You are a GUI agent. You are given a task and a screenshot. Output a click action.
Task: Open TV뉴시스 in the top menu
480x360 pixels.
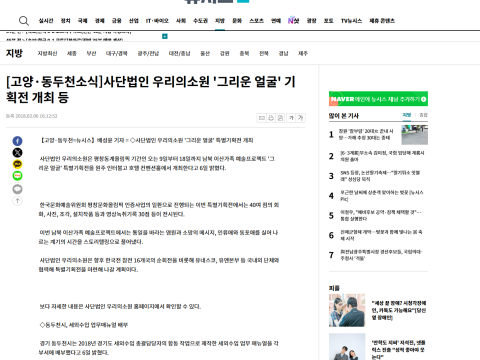pyautogui.click(x=351, y=21)
